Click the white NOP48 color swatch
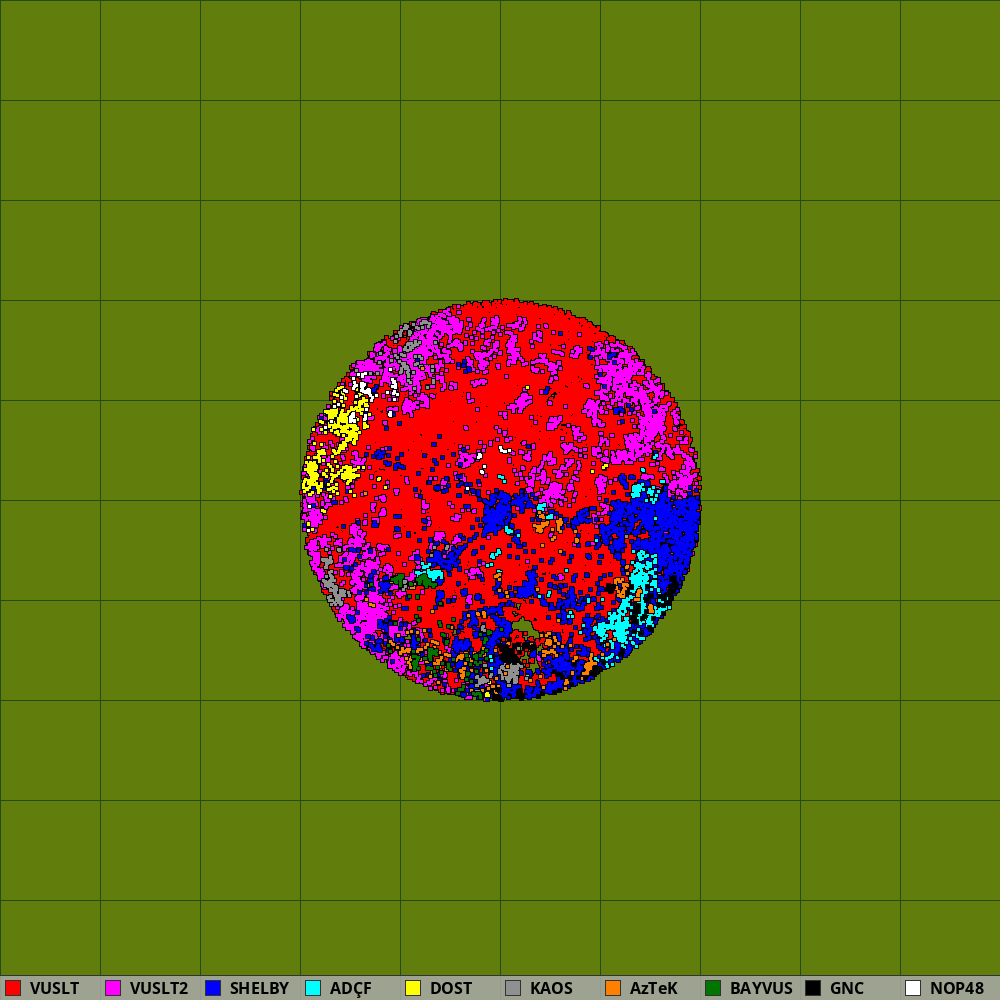The width and height of the screenshot is (1000, 1000). [913, 988]
